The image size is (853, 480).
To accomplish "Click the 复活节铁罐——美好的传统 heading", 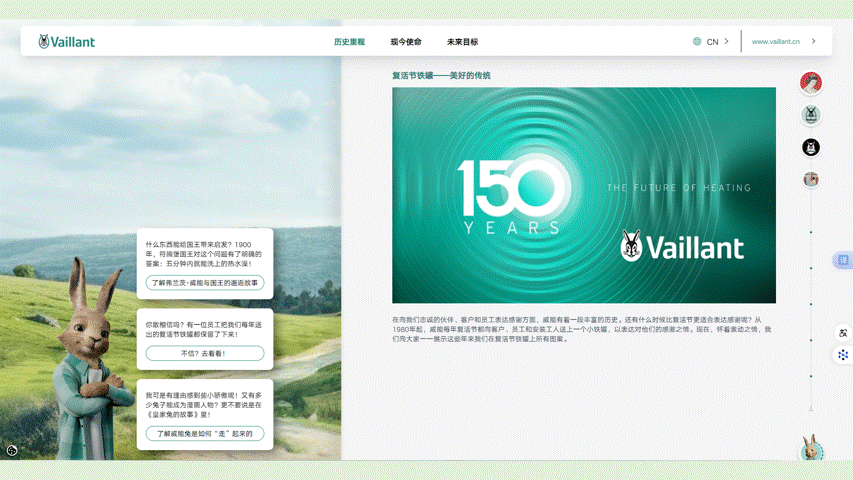I will [x=441, y=76].
